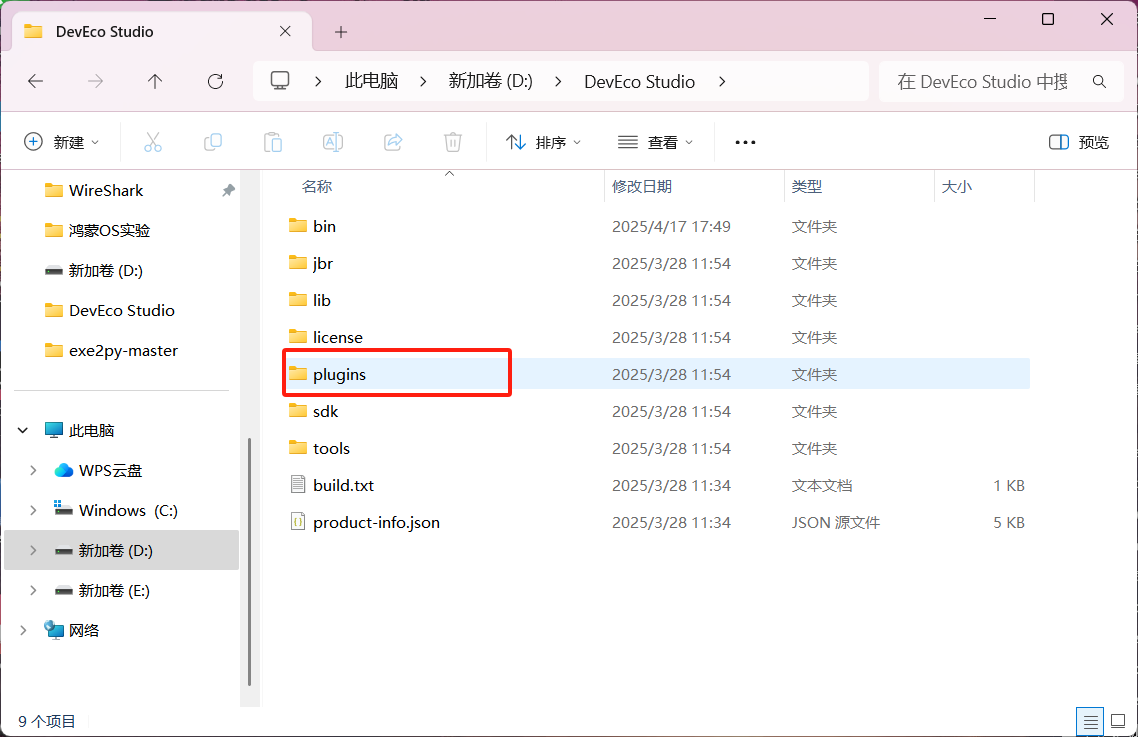
Task: Sort by the 大小 column header
Action: [957, 187]
